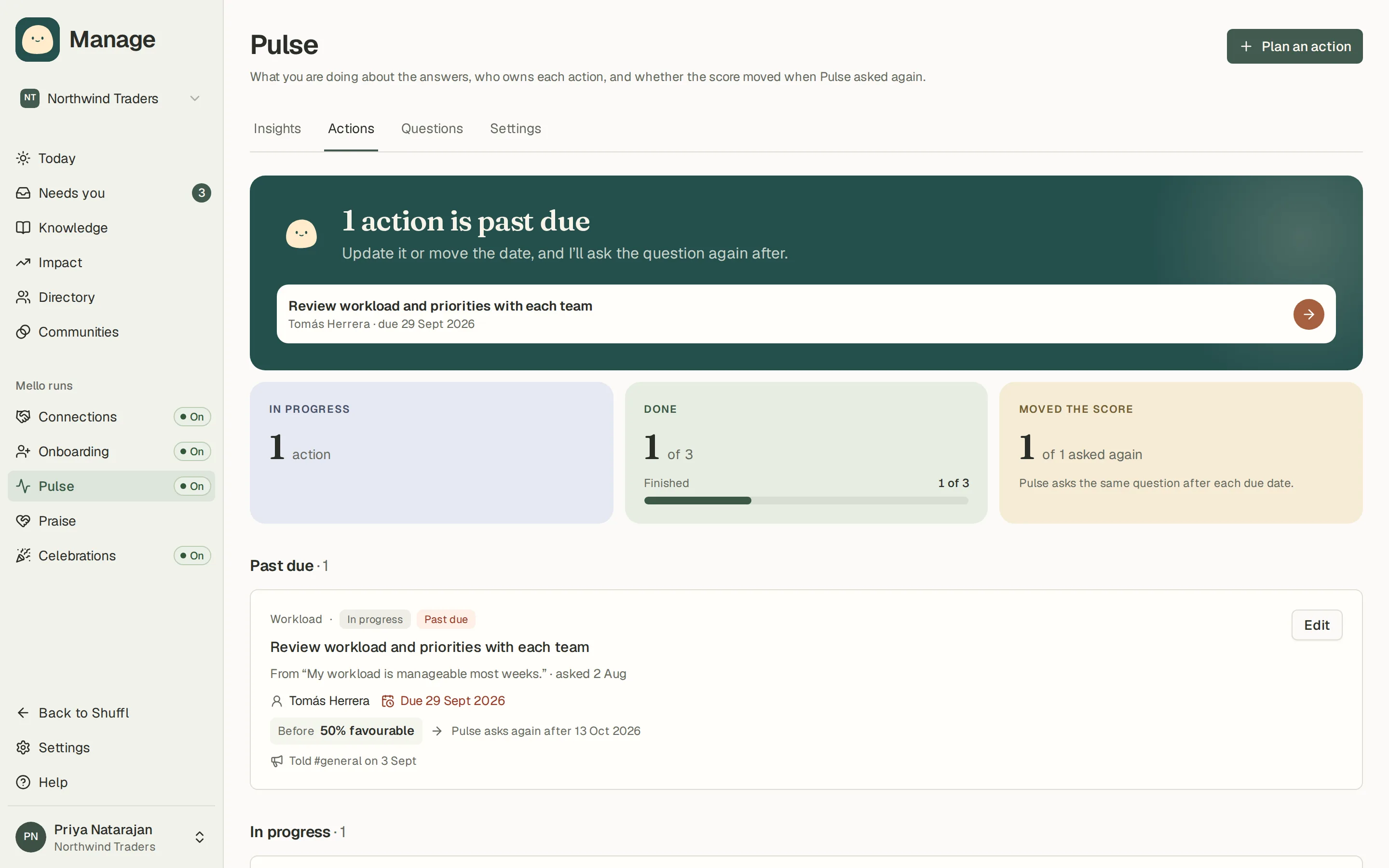Image resolution: width=1389 pixels, height=868 pixels.
Task: Open Celebrations party icon
Action: tap(23, 556)
